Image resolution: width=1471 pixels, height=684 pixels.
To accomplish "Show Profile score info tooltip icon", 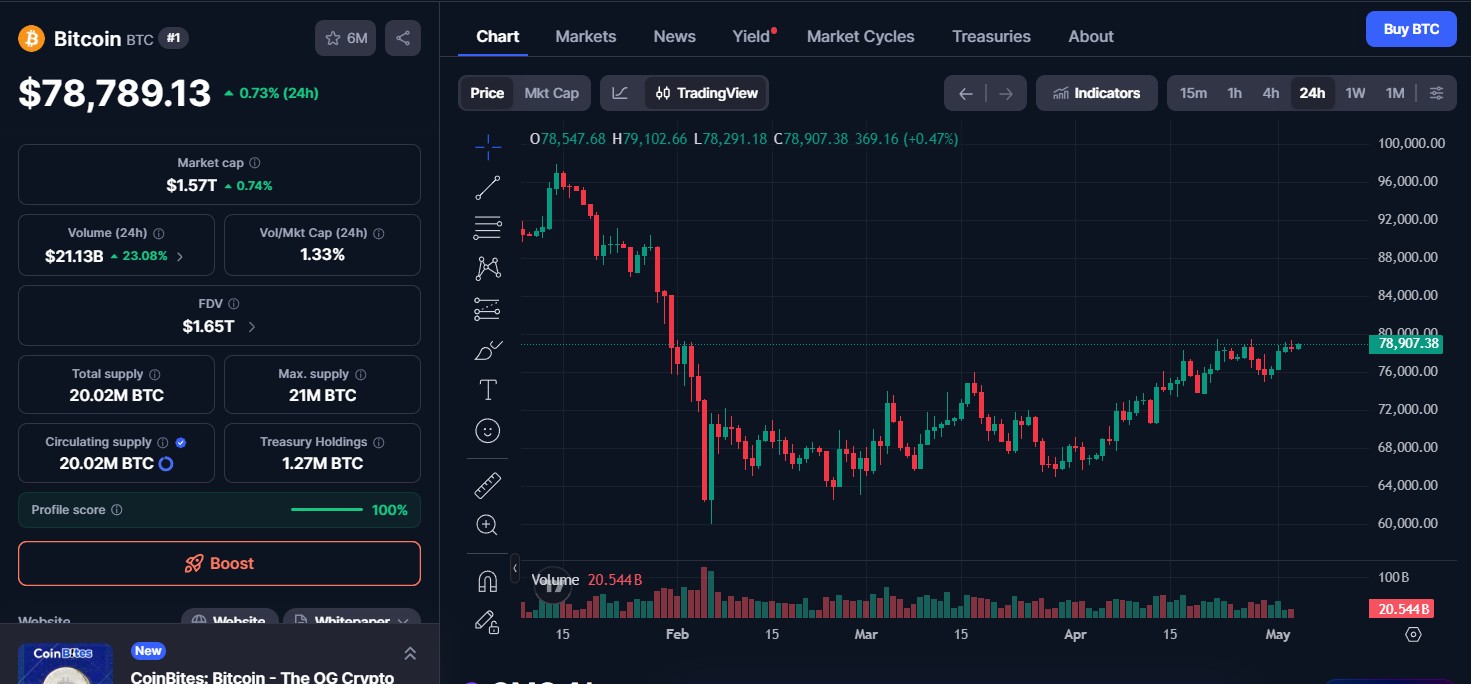I will 117,510.
